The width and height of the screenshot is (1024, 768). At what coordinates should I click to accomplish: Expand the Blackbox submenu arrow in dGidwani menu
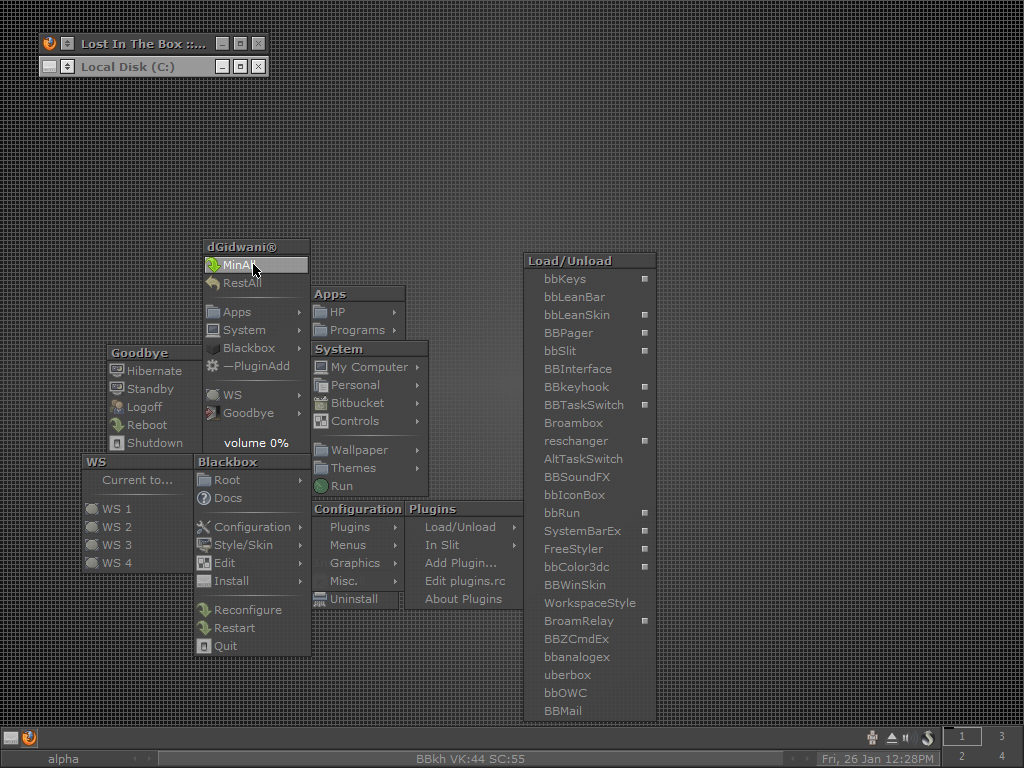click(x=300, y=348)
